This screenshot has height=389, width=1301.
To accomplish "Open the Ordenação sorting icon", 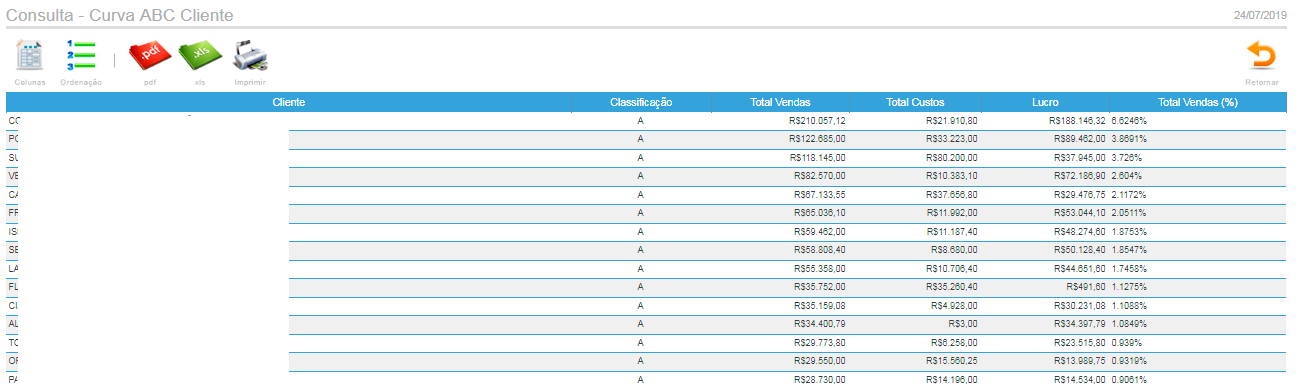I will [81, 56].
